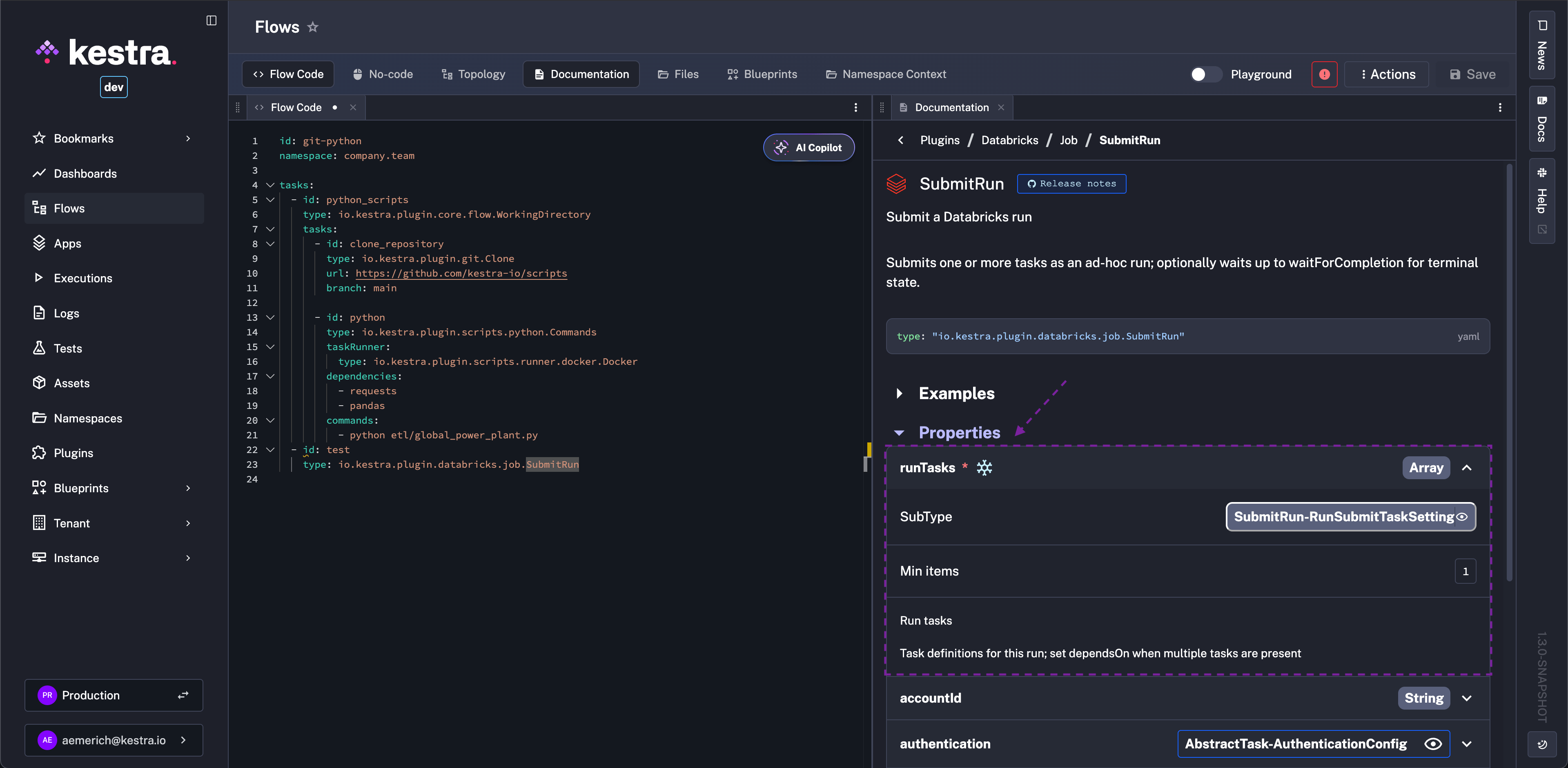Click the red error indicator icon
The image size is (1568, 768).
[x=1324, y=74]
